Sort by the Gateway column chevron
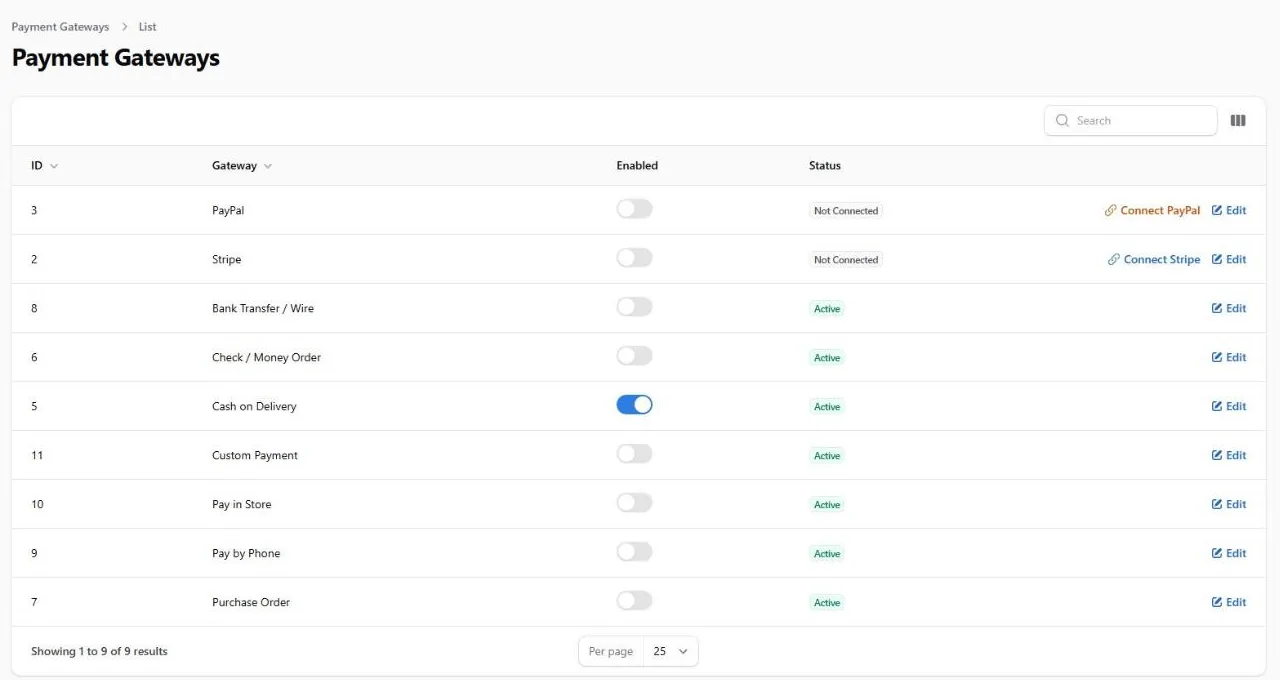1280x680 pixels. point(268,167)
